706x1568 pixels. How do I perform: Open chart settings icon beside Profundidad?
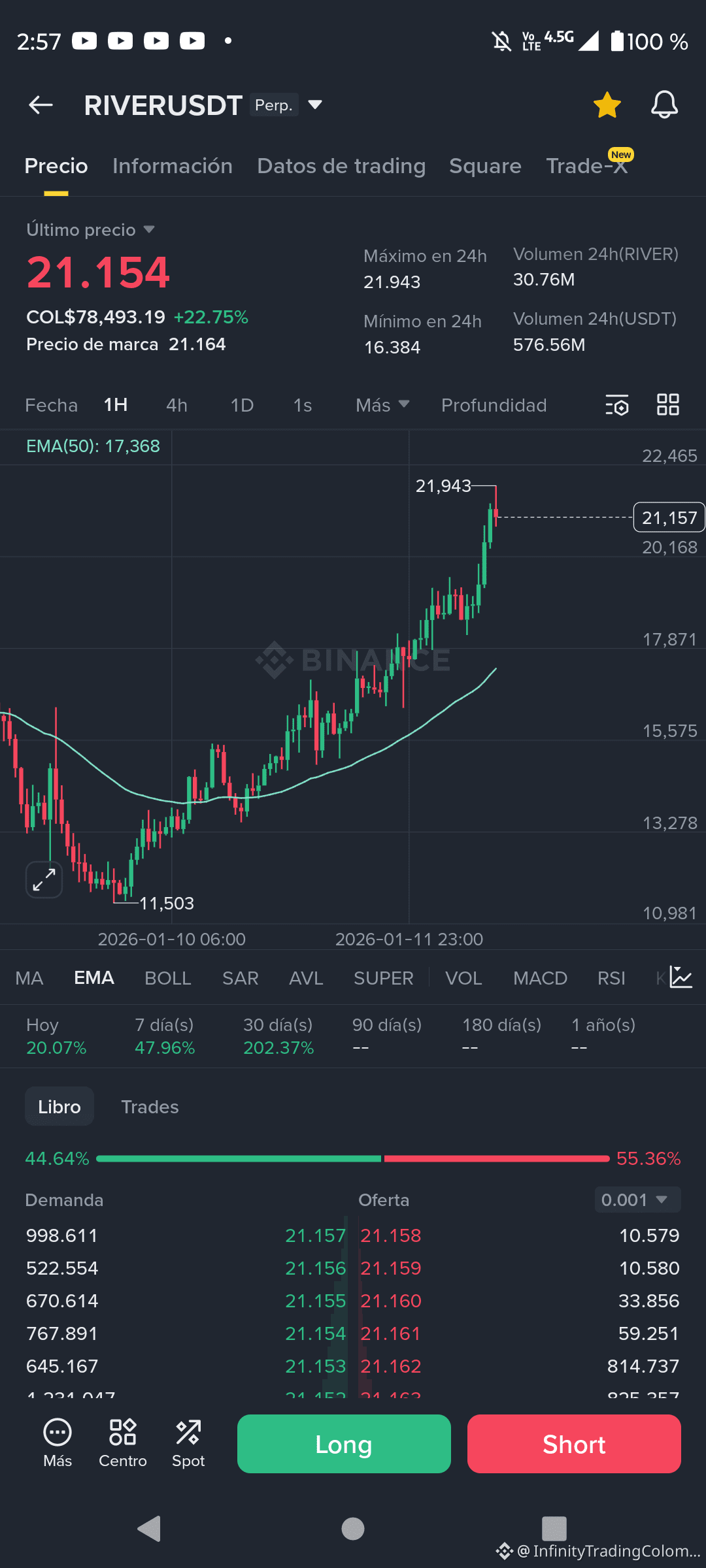point(617,405)
